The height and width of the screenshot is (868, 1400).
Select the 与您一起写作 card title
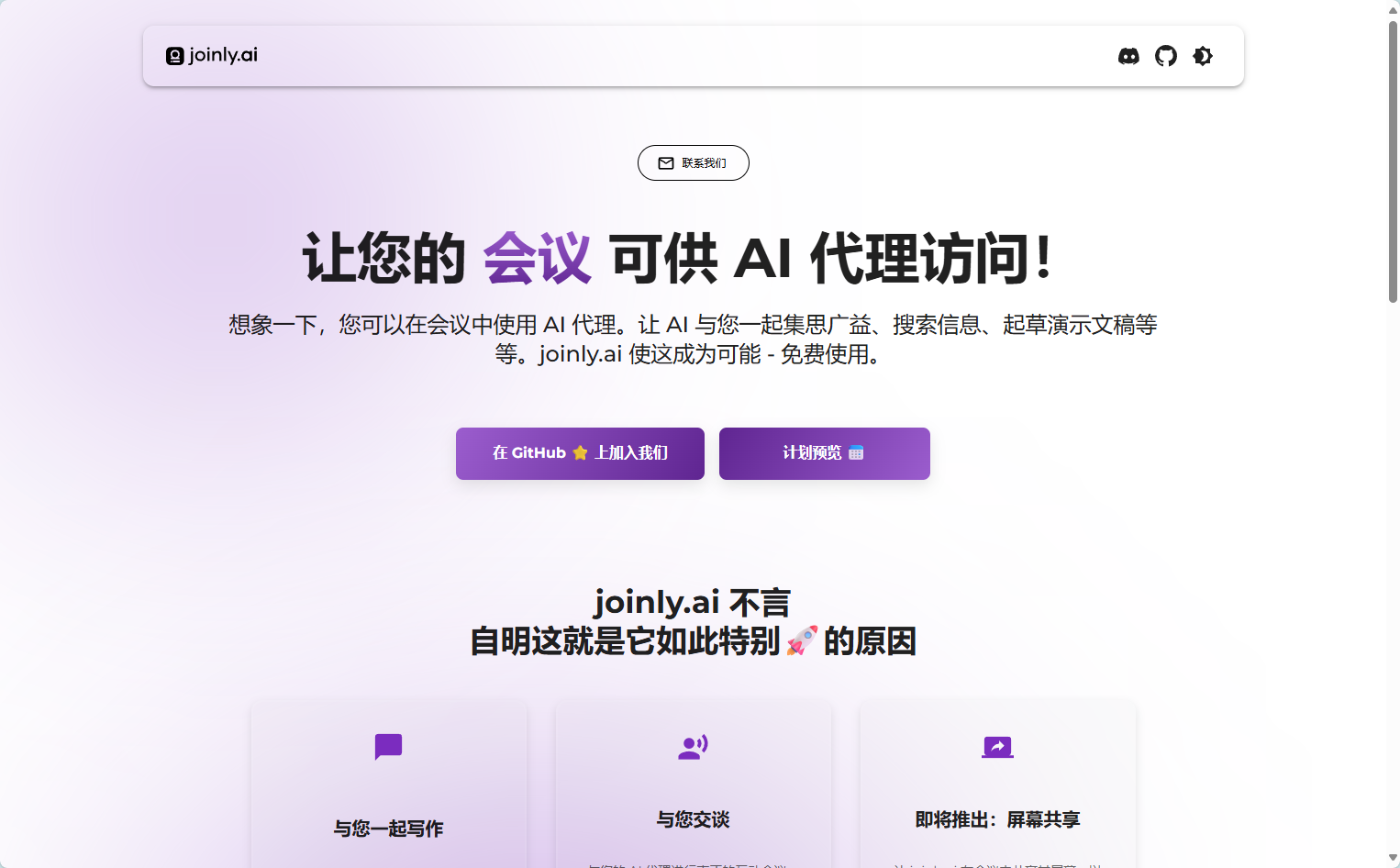388,829
